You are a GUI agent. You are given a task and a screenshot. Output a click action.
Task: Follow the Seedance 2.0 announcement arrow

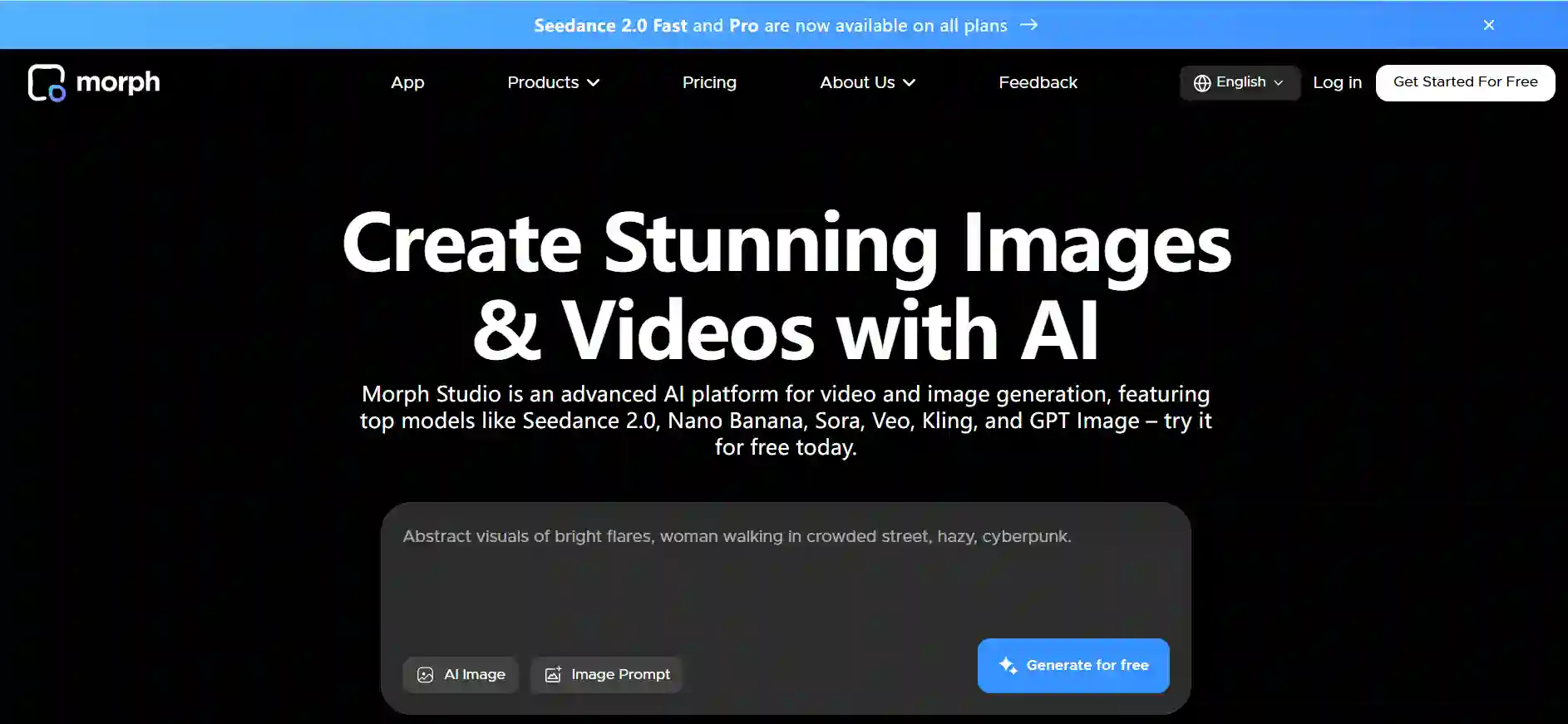pyautogui.click(x=1029, y=25)
